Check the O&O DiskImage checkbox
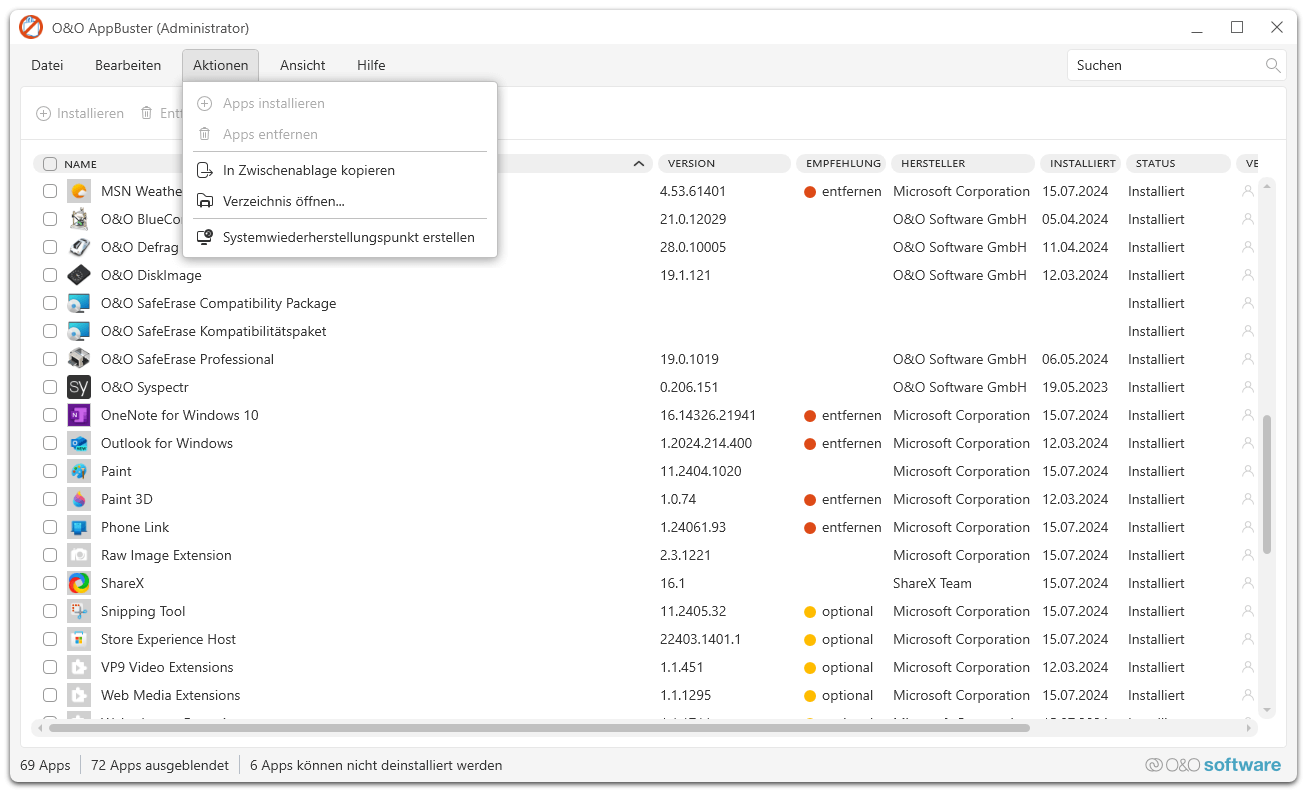This screenshot has width=1307, height=792. click(50, 275)
